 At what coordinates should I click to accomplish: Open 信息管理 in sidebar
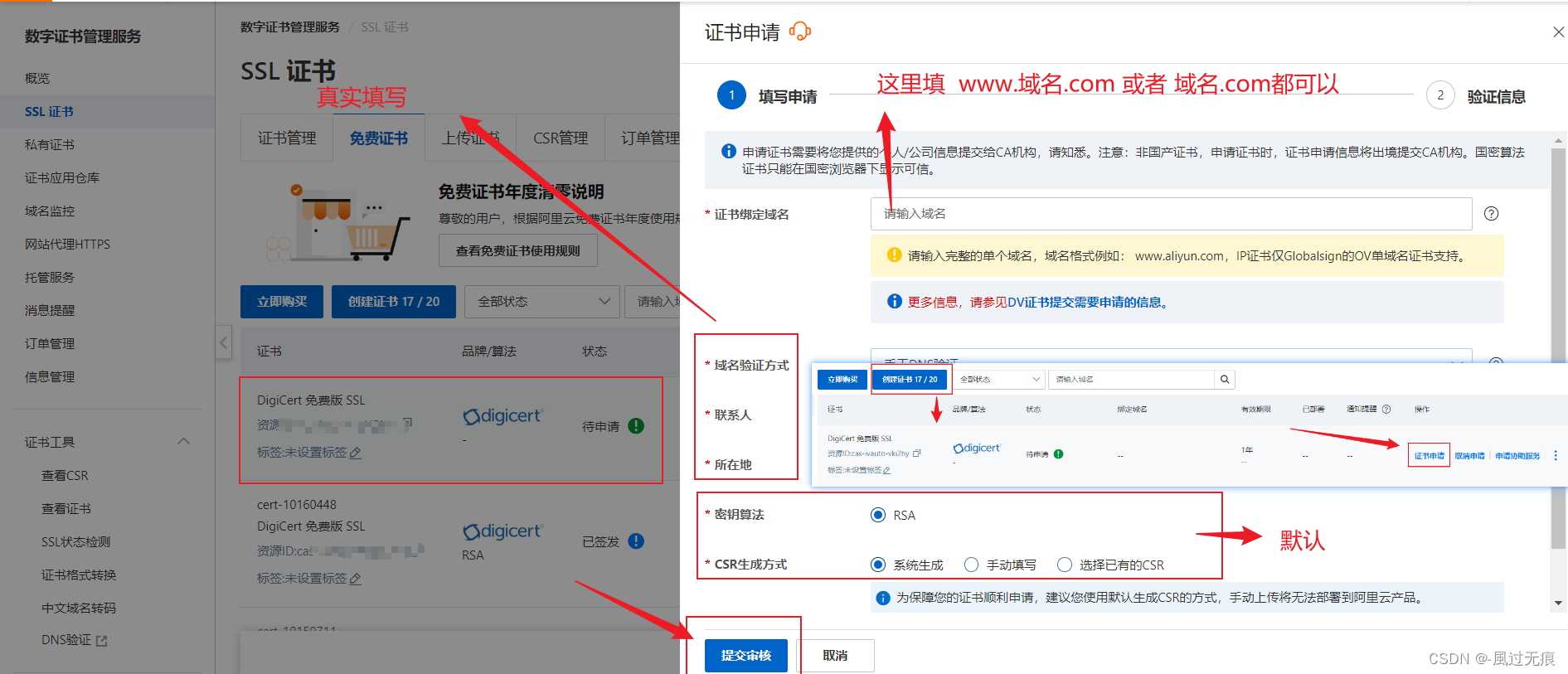tap(50, 376)
